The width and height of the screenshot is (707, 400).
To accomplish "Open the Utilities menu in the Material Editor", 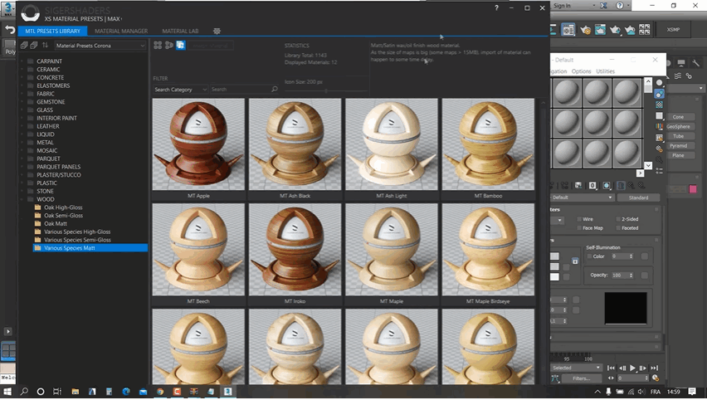I will pos(605,71).
